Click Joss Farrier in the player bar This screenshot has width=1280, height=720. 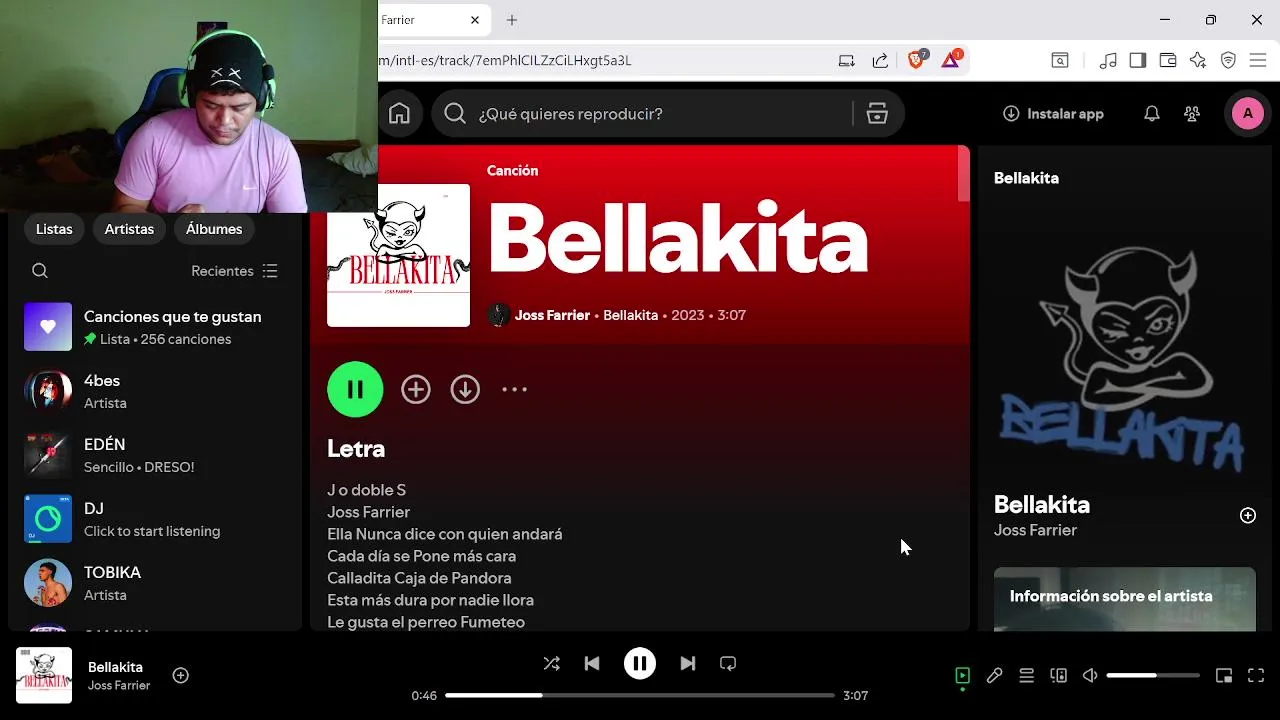(119, 686)
